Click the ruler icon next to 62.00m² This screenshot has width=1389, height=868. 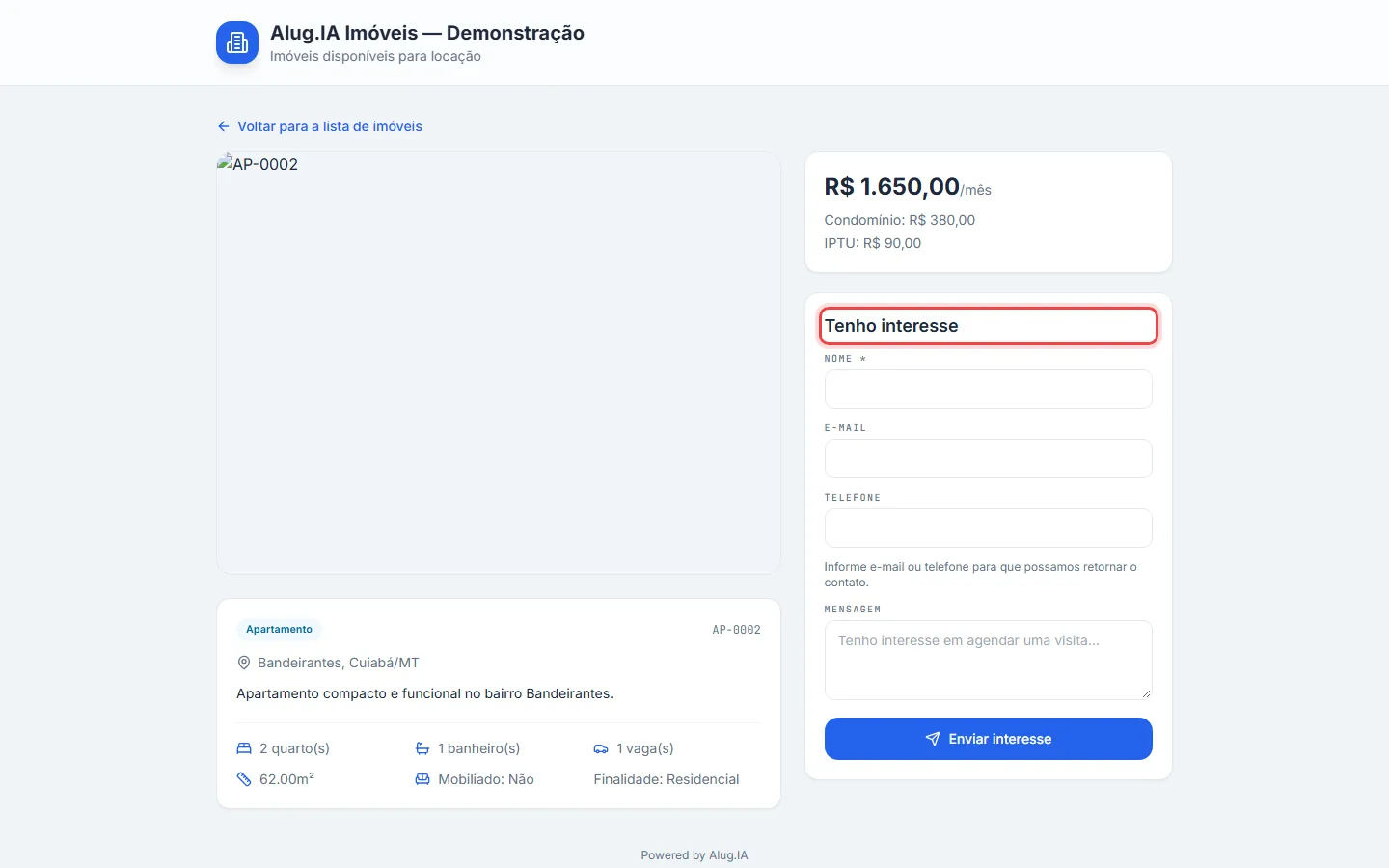tap(244, 779)
